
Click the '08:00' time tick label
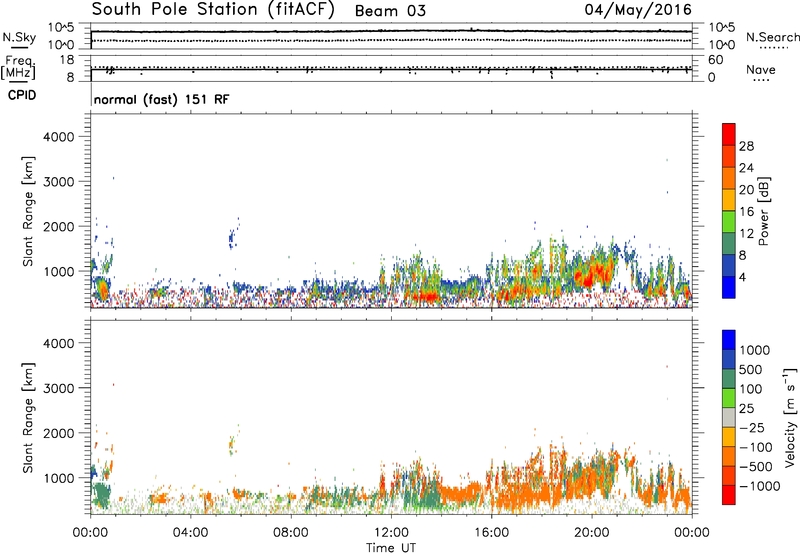point(290,533)
